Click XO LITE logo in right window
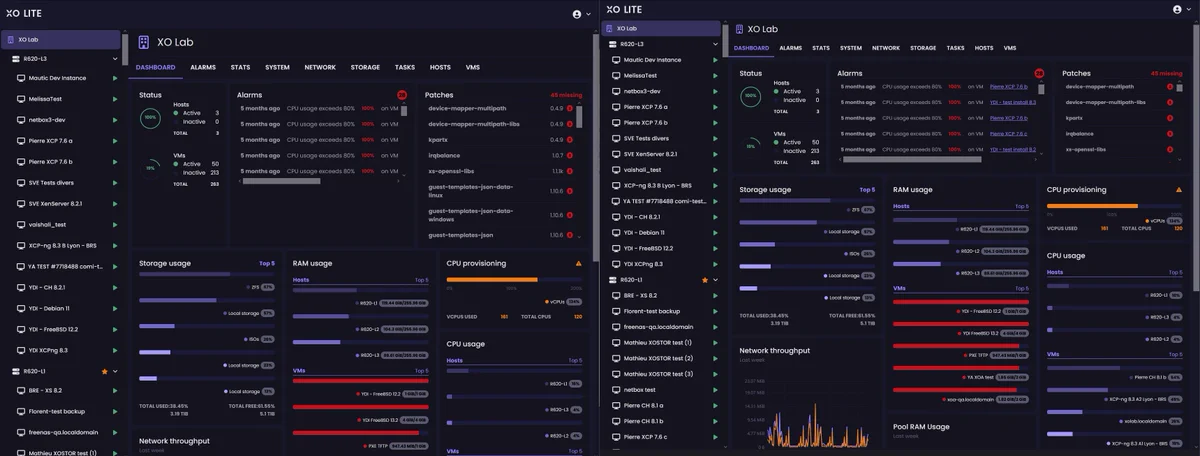 [624, 9]
